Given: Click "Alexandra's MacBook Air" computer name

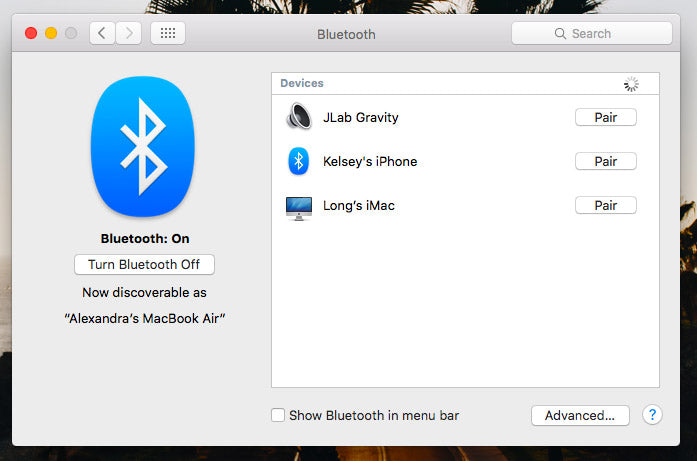Looking at the screenshot, I should point(144,318).
